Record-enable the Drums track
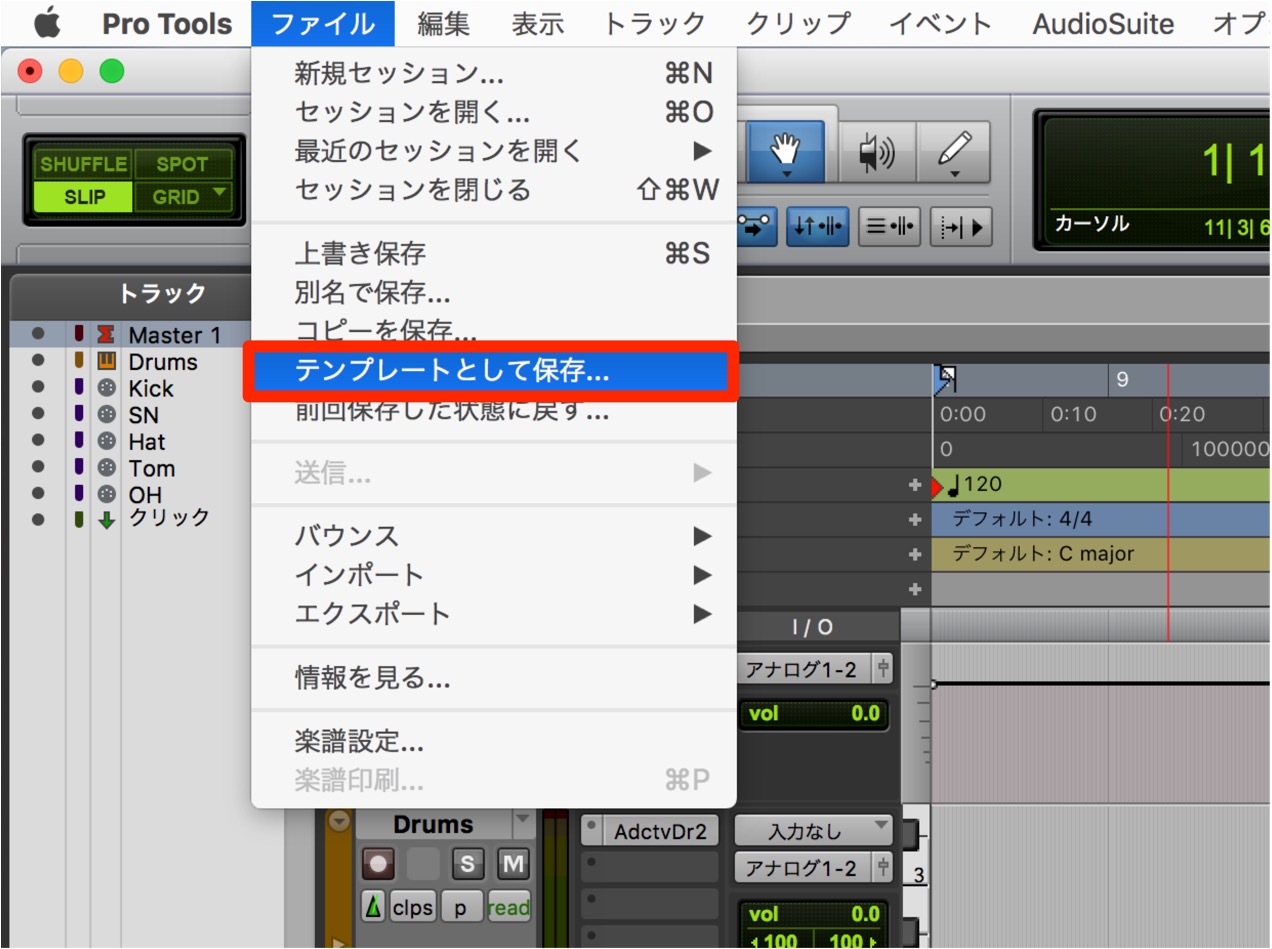This screenshot has height=949, width=1272. [x=379, y=864]
